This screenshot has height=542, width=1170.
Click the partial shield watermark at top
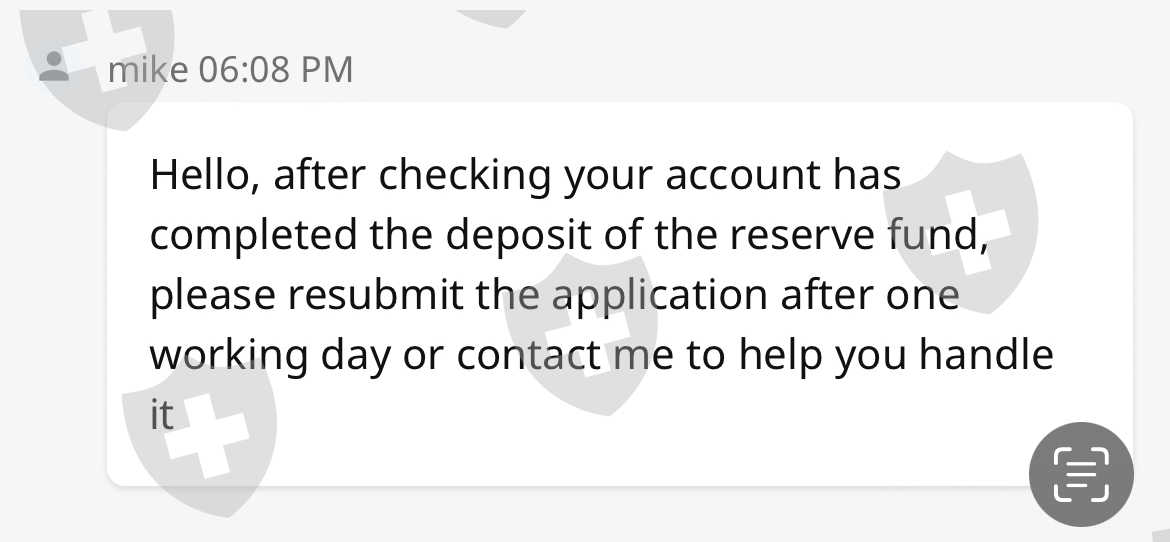[x=492, y=15]
